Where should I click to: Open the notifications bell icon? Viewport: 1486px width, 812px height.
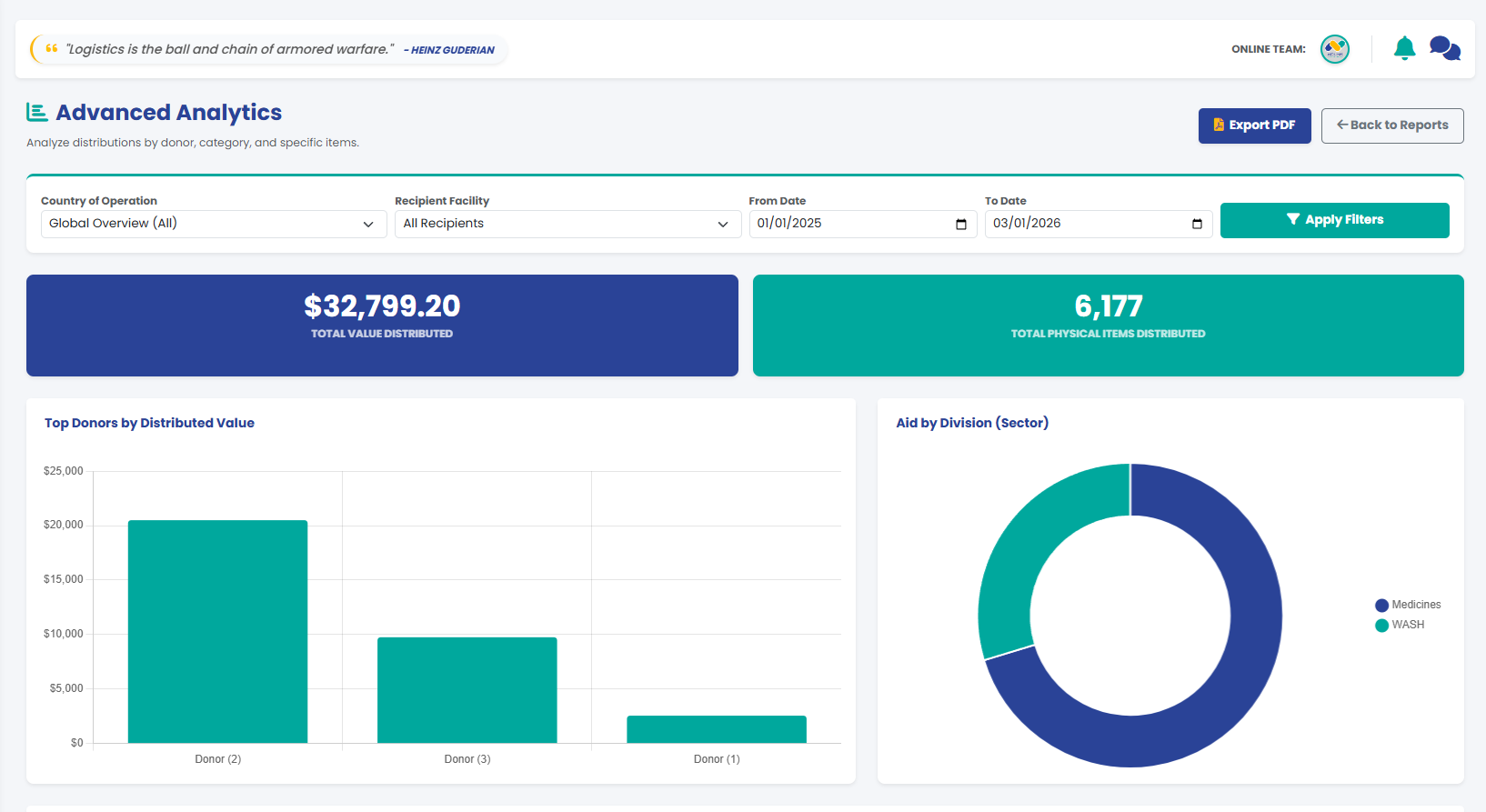tap(1404, 48)
